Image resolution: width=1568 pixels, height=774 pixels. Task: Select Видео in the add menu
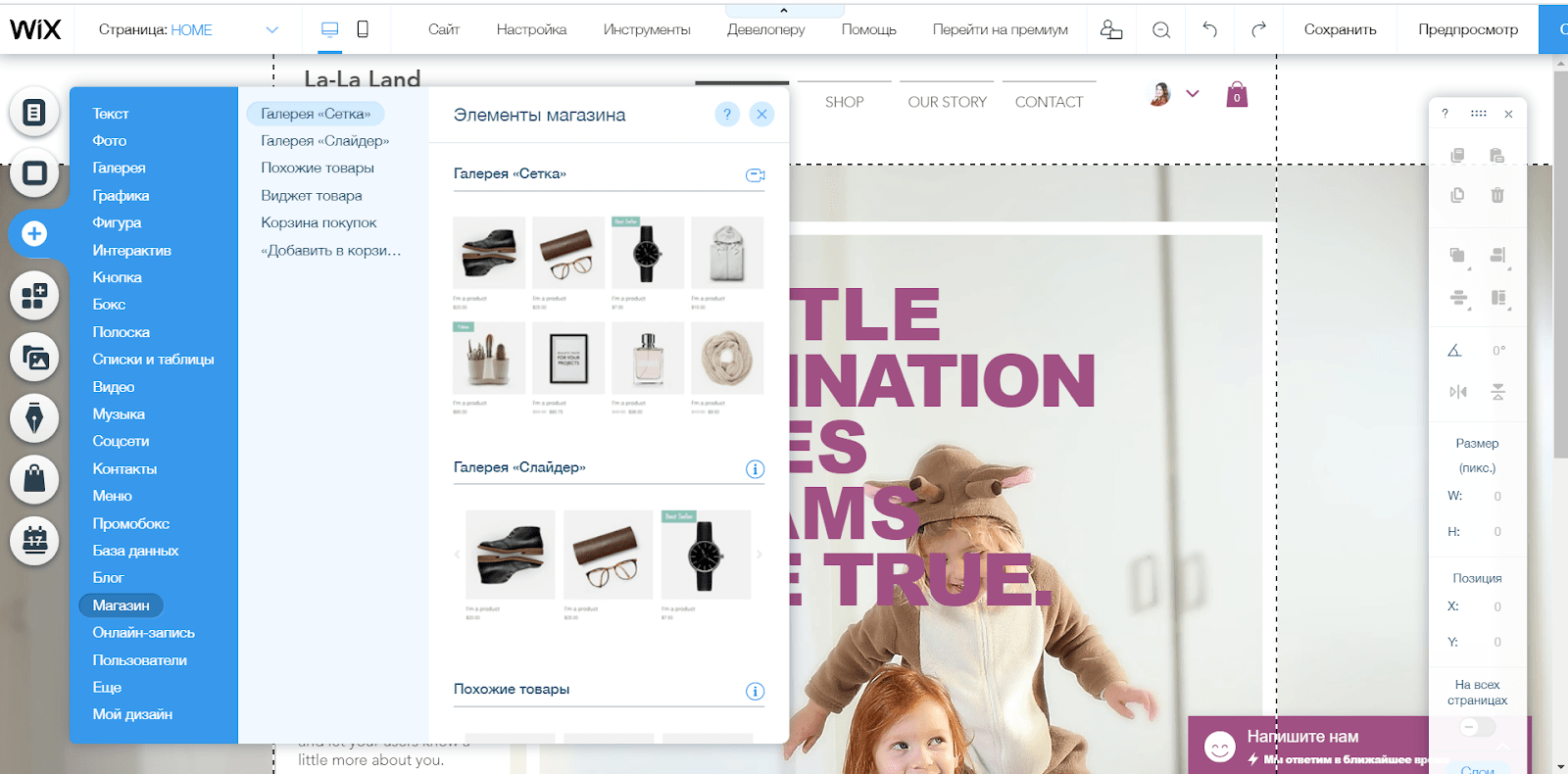114,387
